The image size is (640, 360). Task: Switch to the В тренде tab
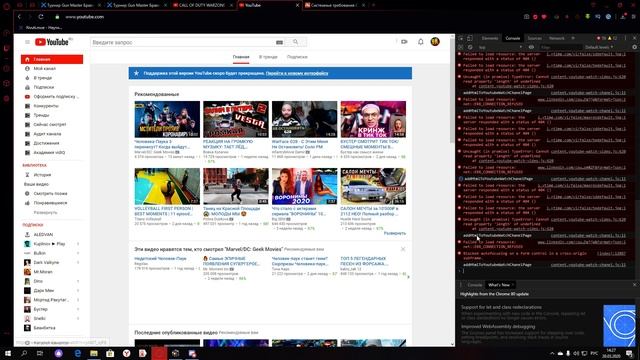[x=268, y=57]
